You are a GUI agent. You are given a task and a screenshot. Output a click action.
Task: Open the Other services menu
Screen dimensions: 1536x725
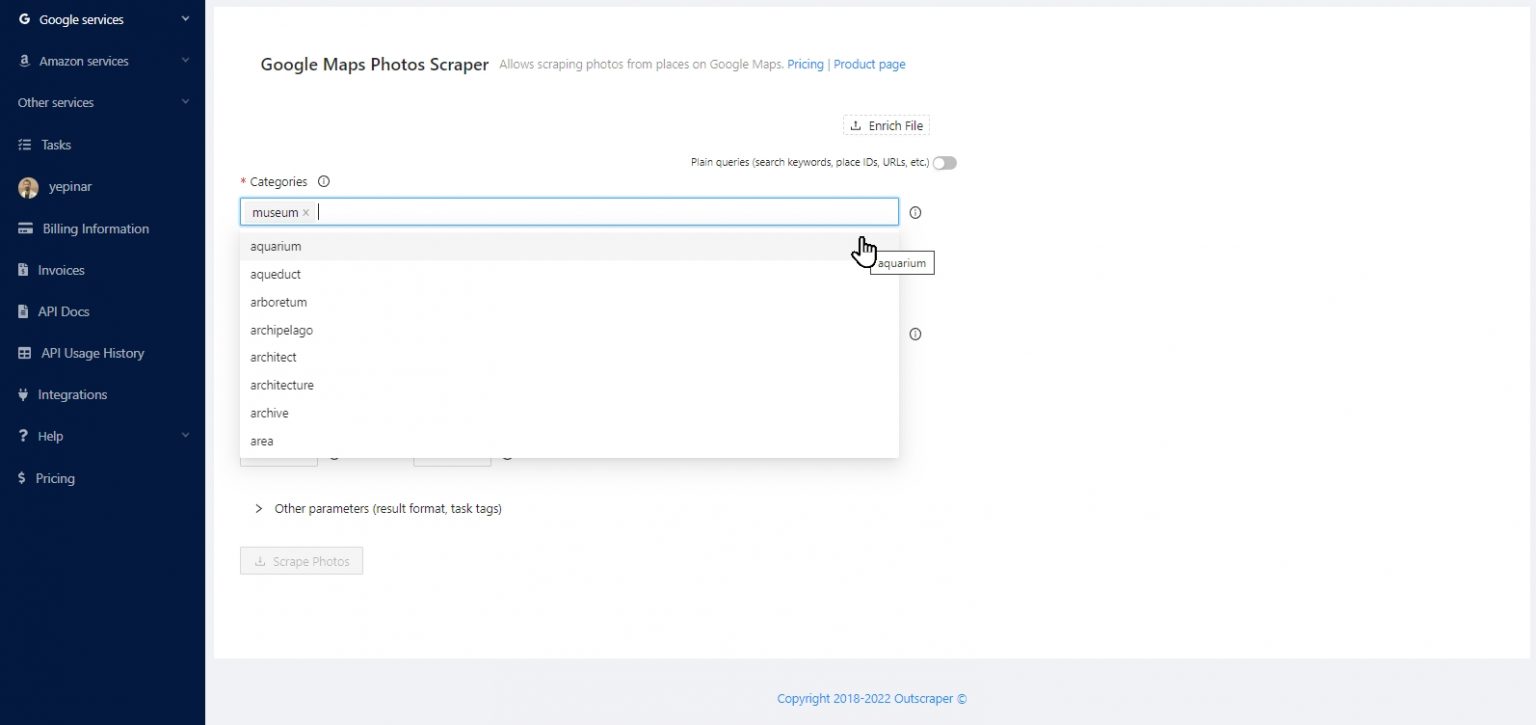coord(55,102)
